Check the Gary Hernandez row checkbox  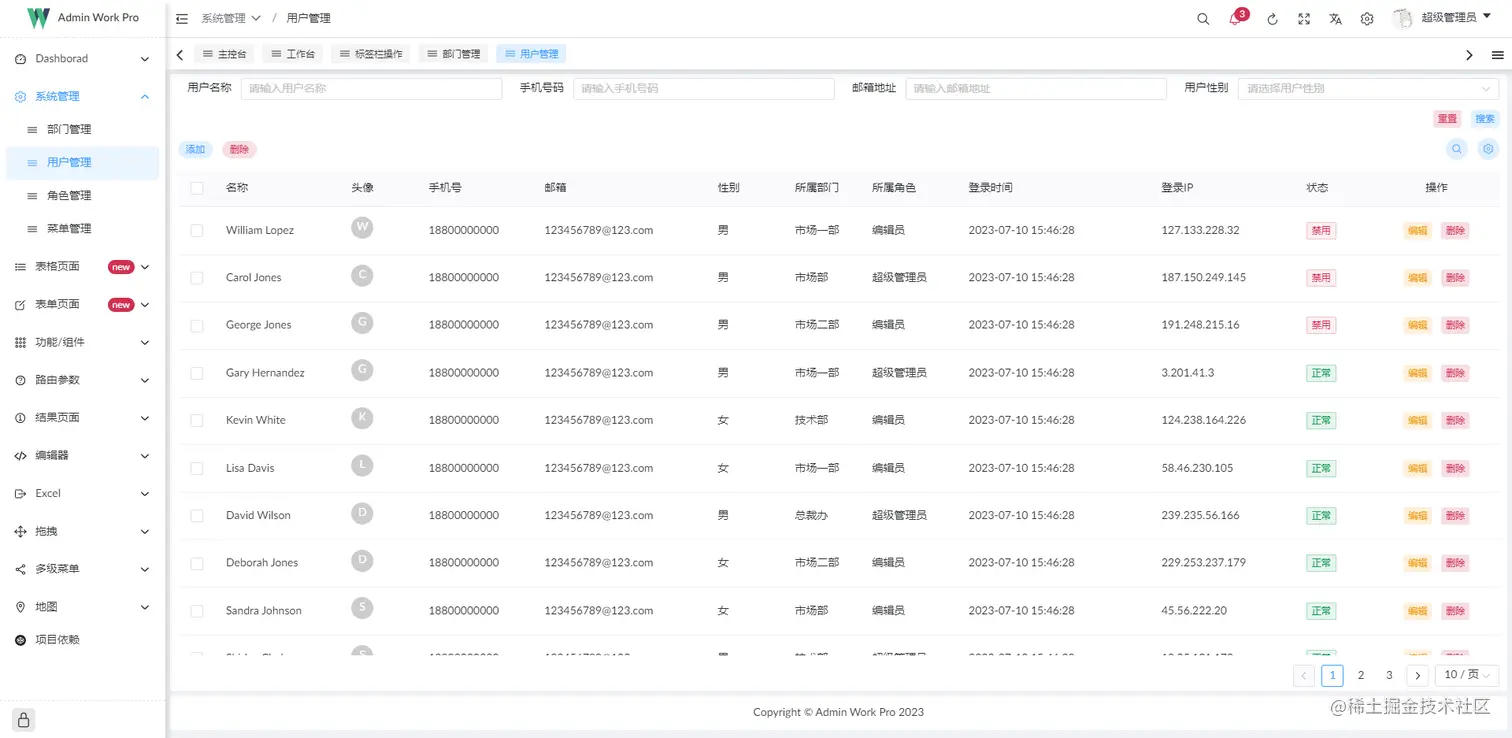point(197,373)
